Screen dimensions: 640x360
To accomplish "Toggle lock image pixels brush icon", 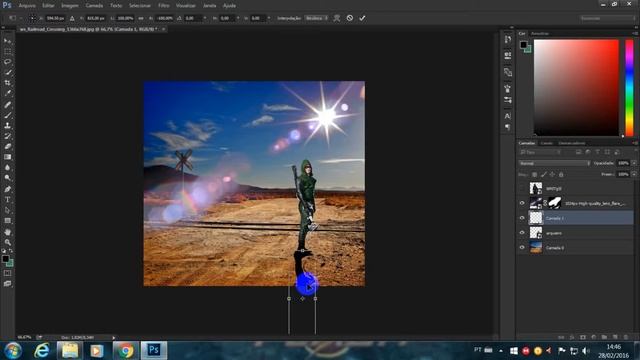I will pos(543,175).
